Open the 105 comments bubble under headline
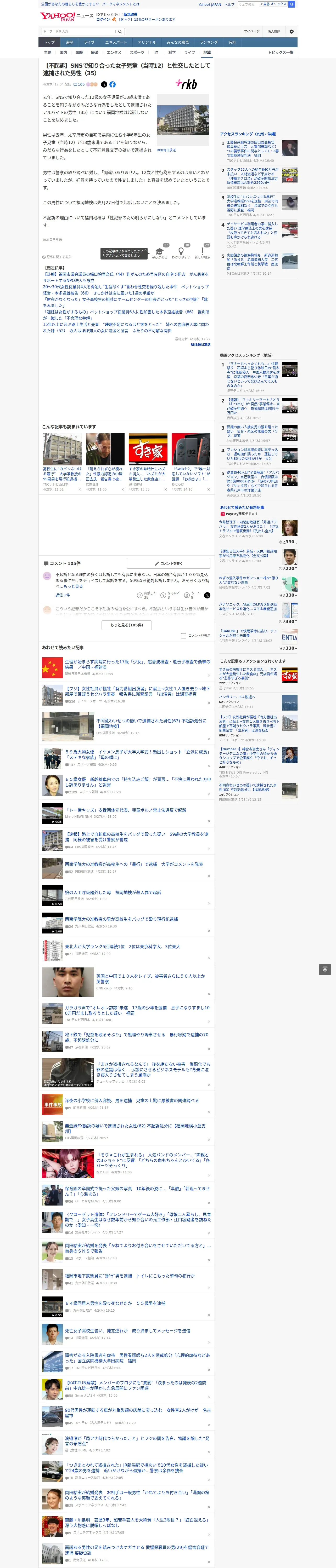Image resolution: width=336 pixels, height=1568 pixels. [79, 85]
